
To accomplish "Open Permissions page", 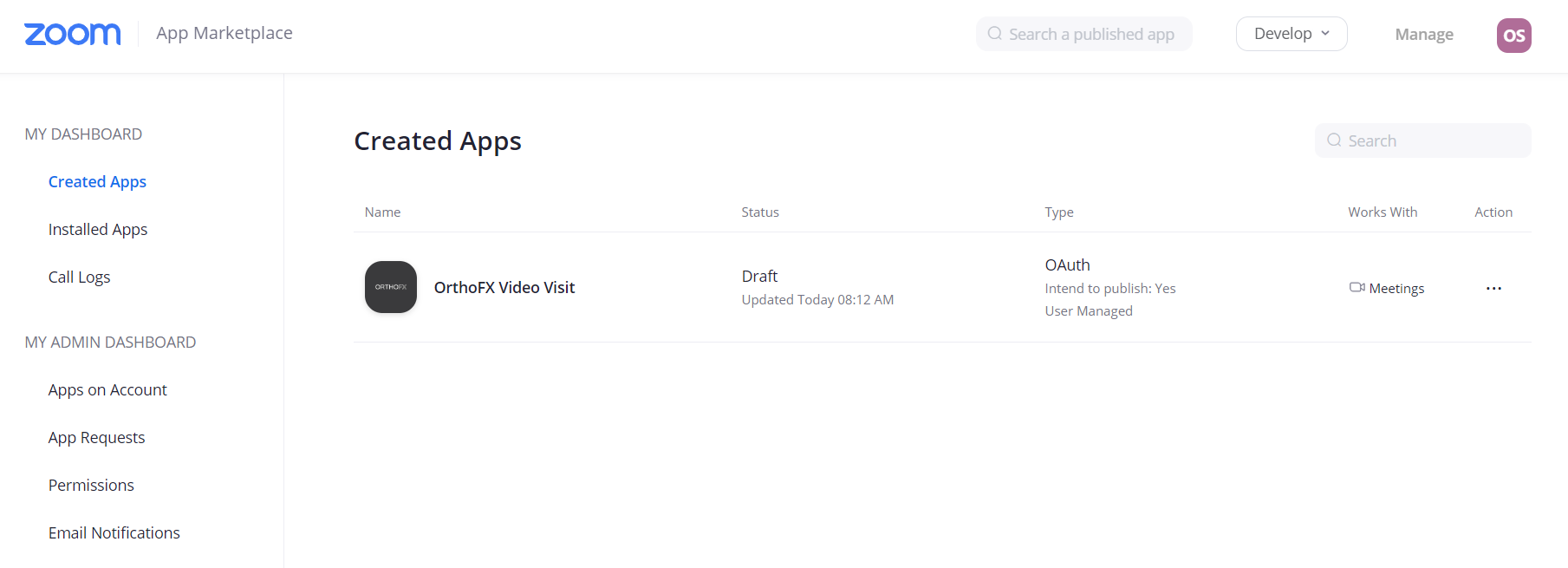I will [91, 485].
